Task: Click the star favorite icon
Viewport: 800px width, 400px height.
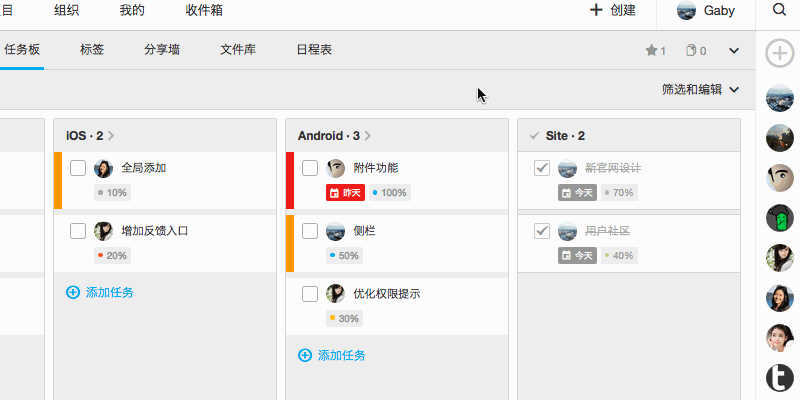Action: click(x=651, y=50)
